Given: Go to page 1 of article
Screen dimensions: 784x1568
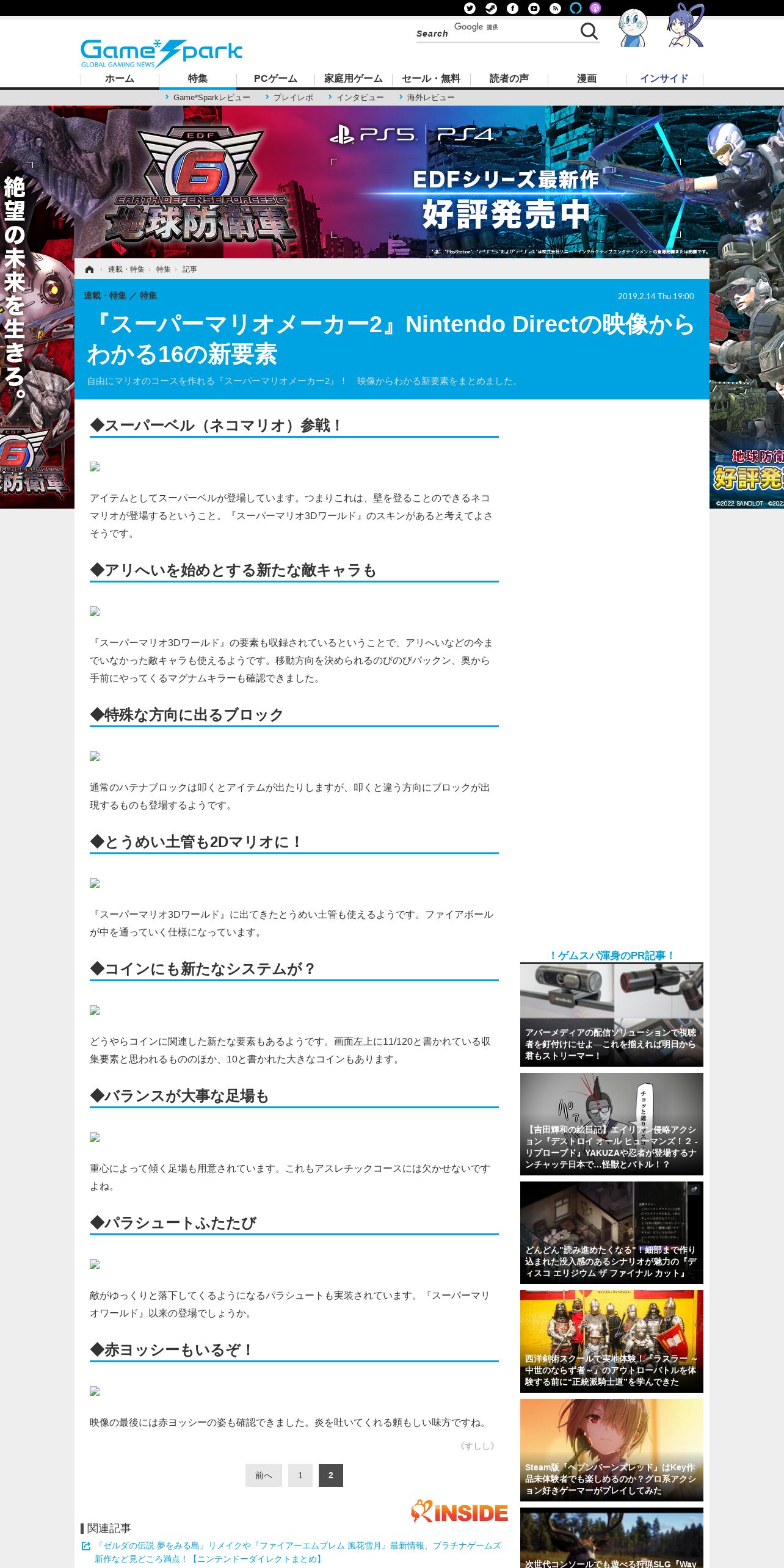Looking at the screenshot, I should [300, 1475].
